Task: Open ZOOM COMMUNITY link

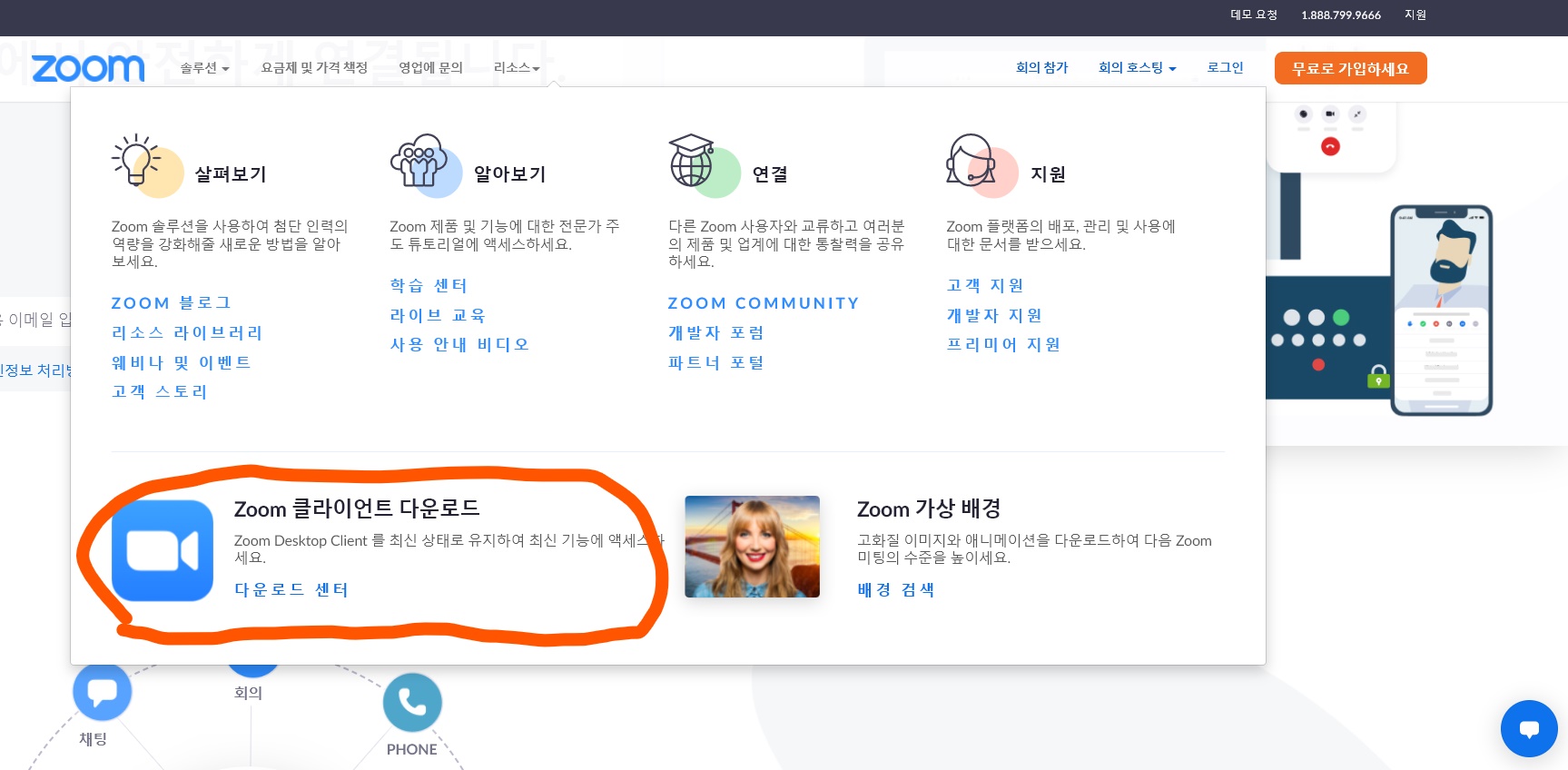Action: coord(764,303)
